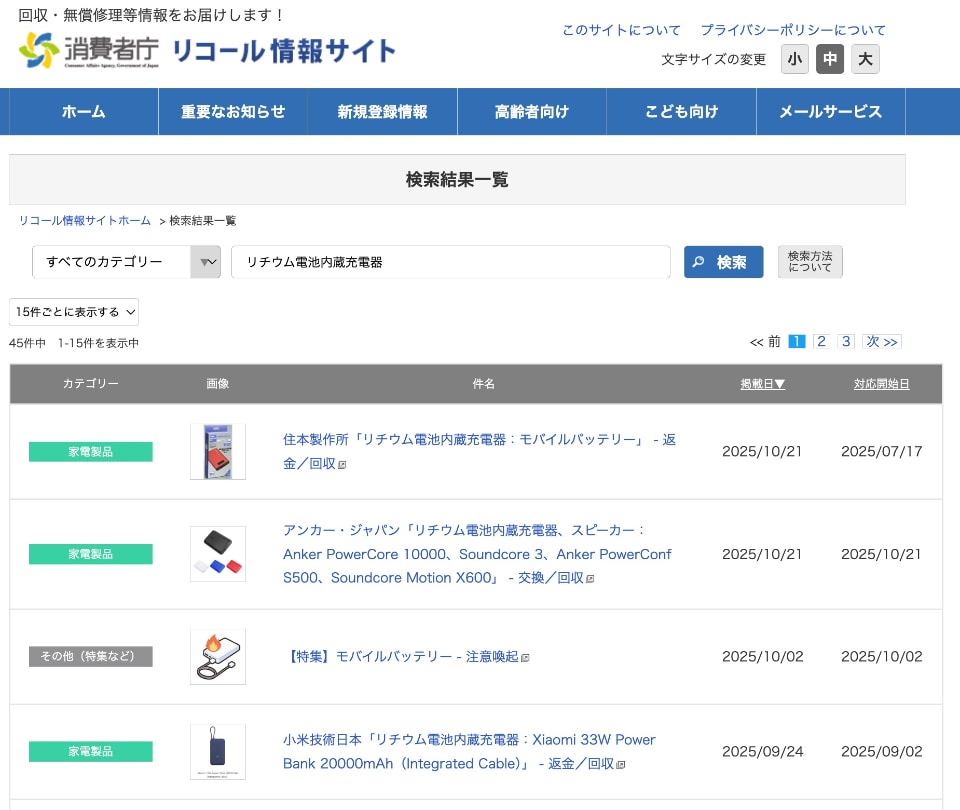Open the Xiaomi Power Bank thumbnail
960x810 pixels.
pyautogui.click(x=218, y=752)
